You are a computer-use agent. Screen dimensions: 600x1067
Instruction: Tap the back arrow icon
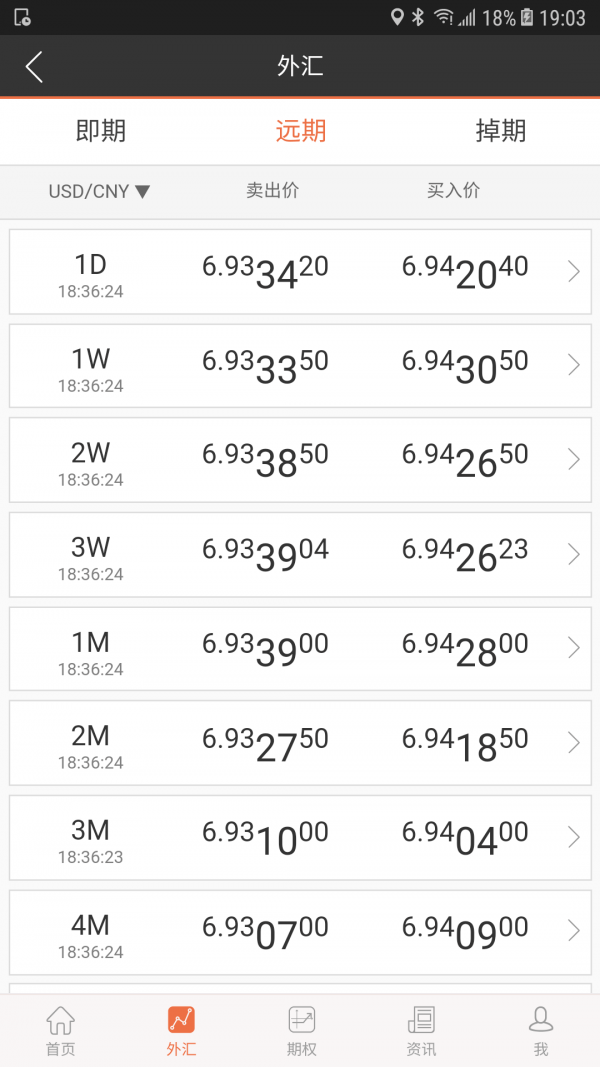pos(35,67)
